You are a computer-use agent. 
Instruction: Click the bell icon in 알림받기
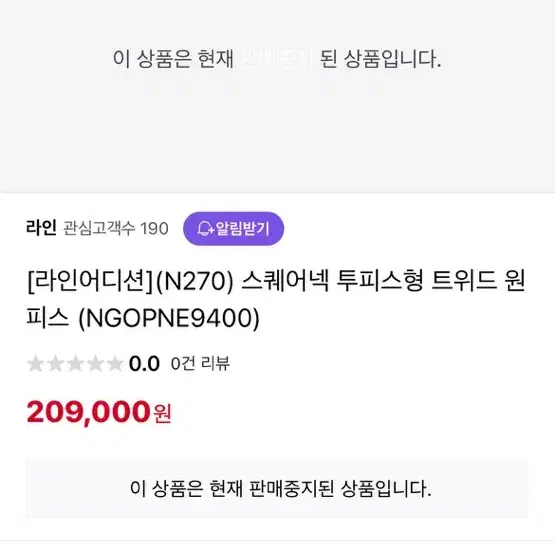[205, 229]
